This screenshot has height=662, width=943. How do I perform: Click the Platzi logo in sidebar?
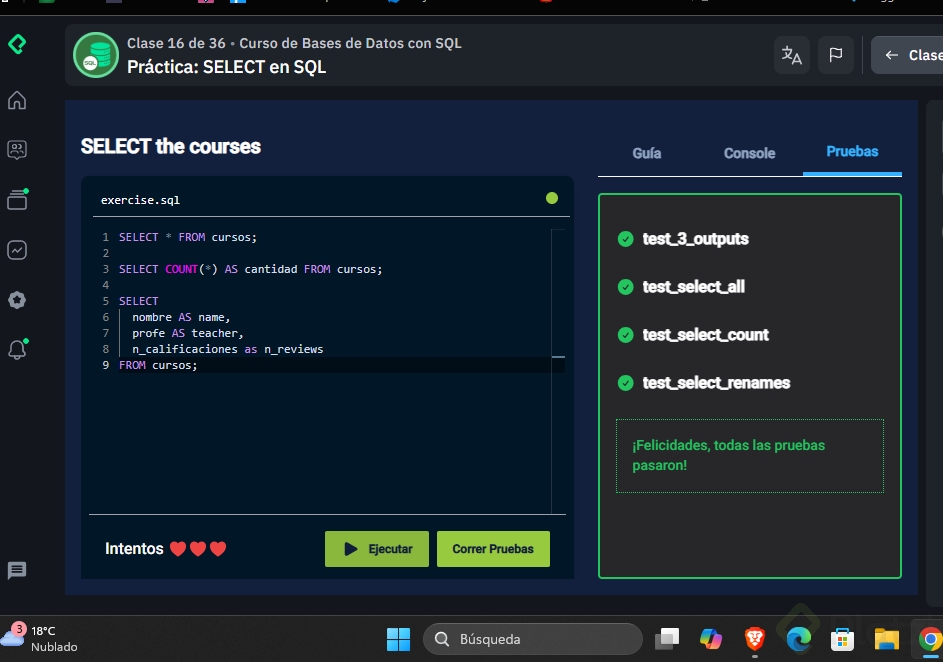coord(17,44)
